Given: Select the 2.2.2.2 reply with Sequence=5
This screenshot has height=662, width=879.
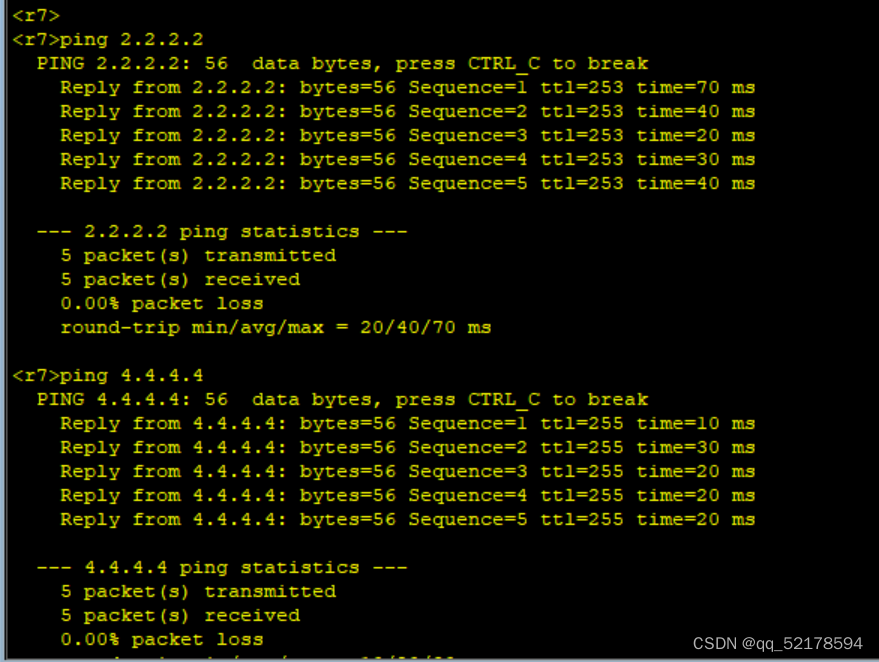Looking at the screenshot, I should point(407,184).
